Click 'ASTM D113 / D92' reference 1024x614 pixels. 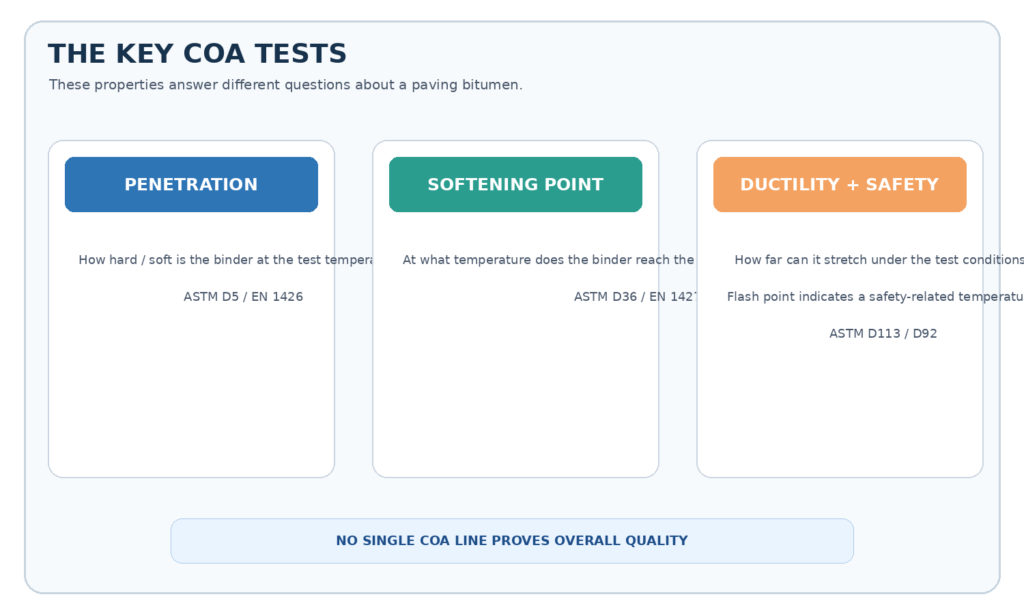883,333
